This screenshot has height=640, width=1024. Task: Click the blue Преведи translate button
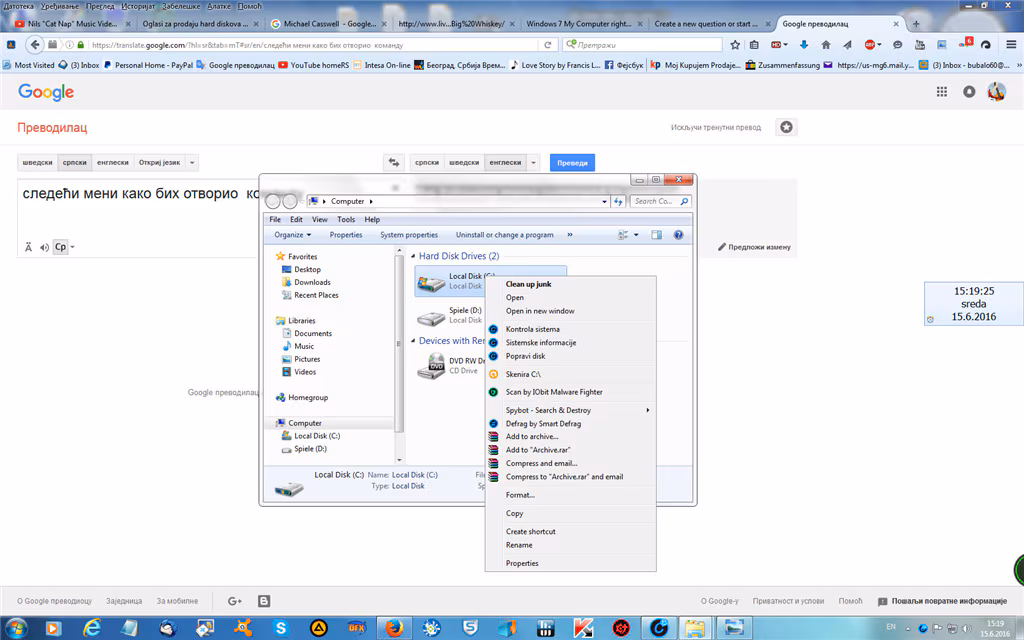coord(572,163)
